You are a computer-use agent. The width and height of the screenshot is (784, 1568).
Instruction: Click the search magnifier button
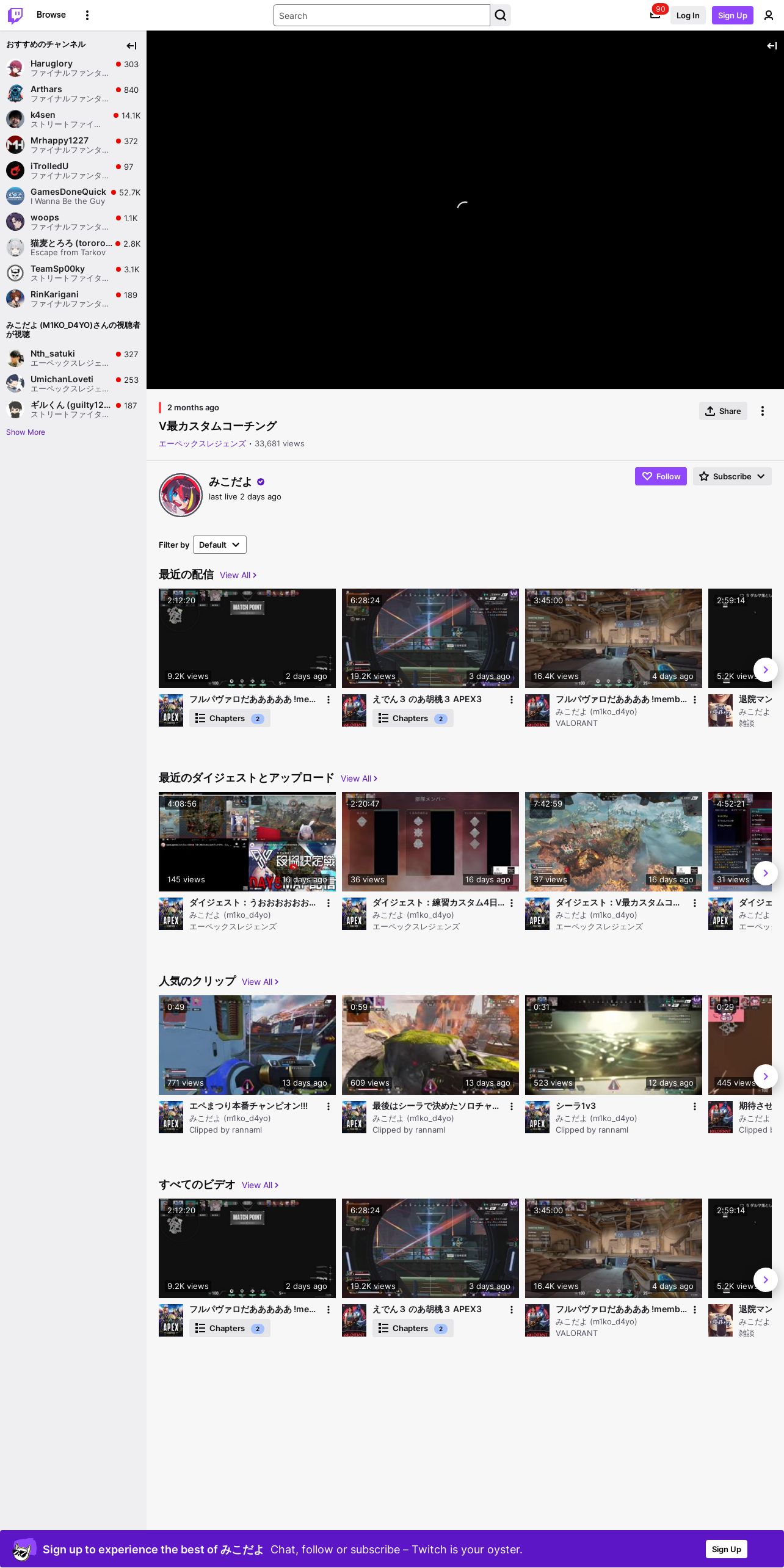pos(501,15)
